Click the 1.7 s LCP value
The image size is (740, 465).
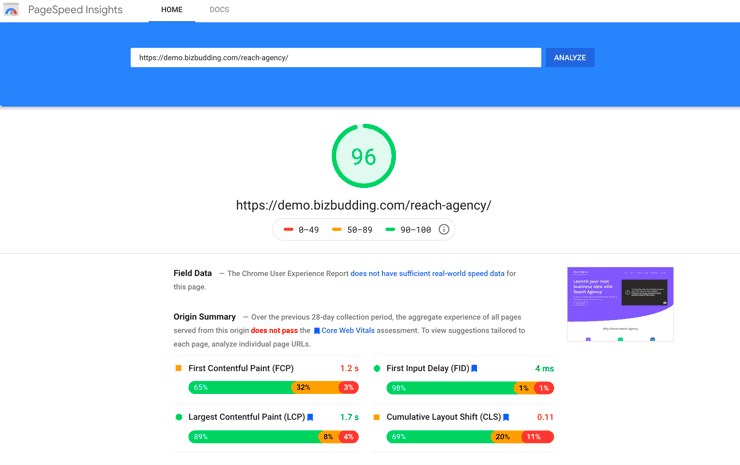(x=349, y=417)
